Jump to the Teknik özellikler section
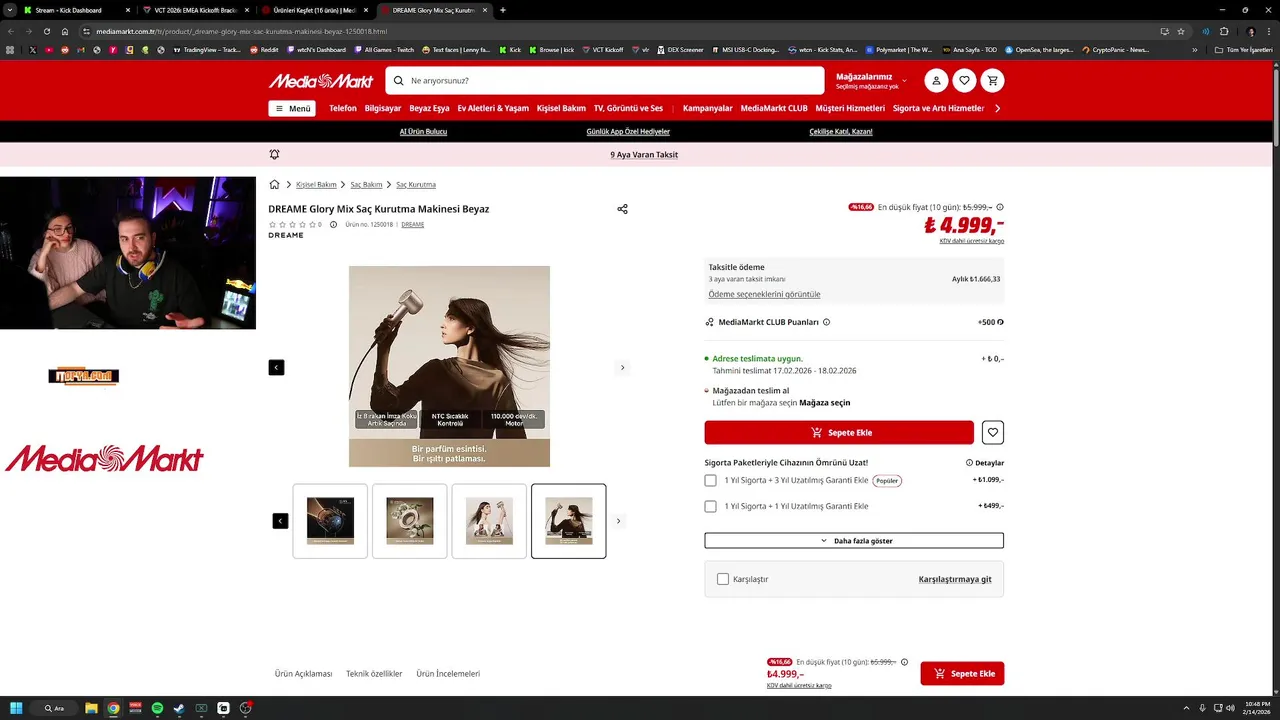Screen dimensions: 1280x720 pyautogui.click(x=374, y=674)
